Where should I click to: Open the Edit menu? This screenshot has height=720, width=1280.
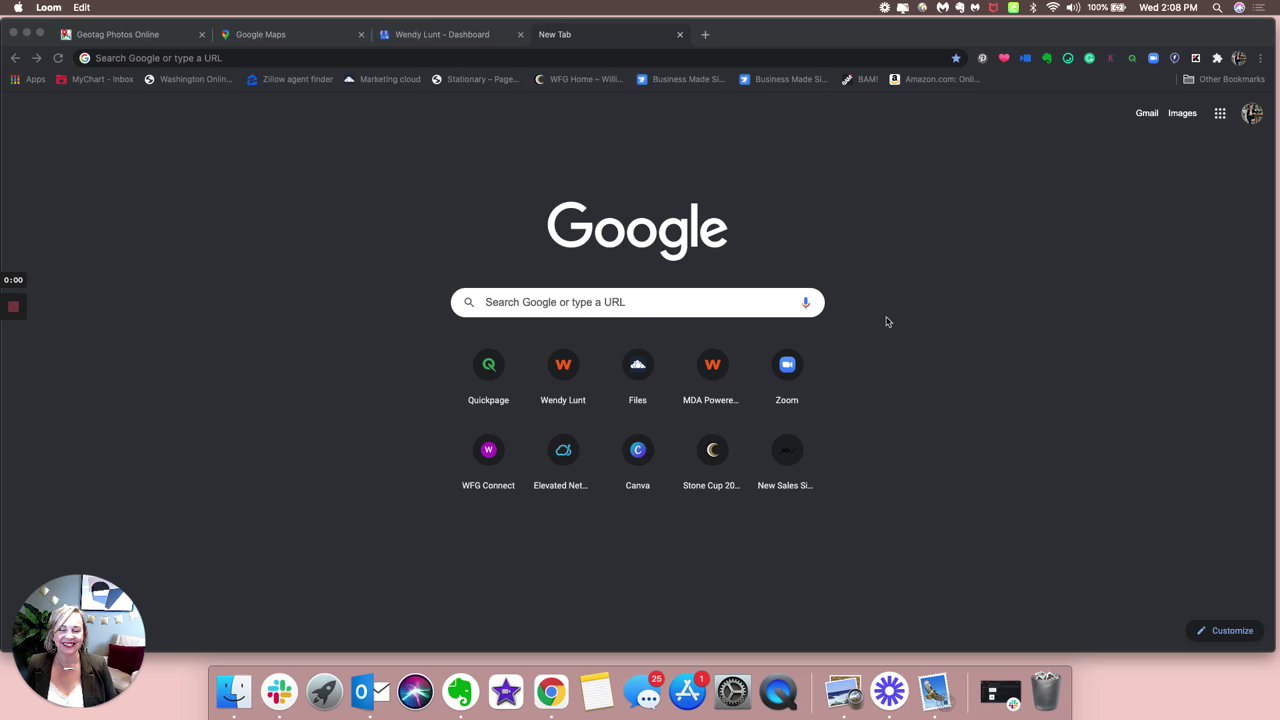click(x=82, y=7)
